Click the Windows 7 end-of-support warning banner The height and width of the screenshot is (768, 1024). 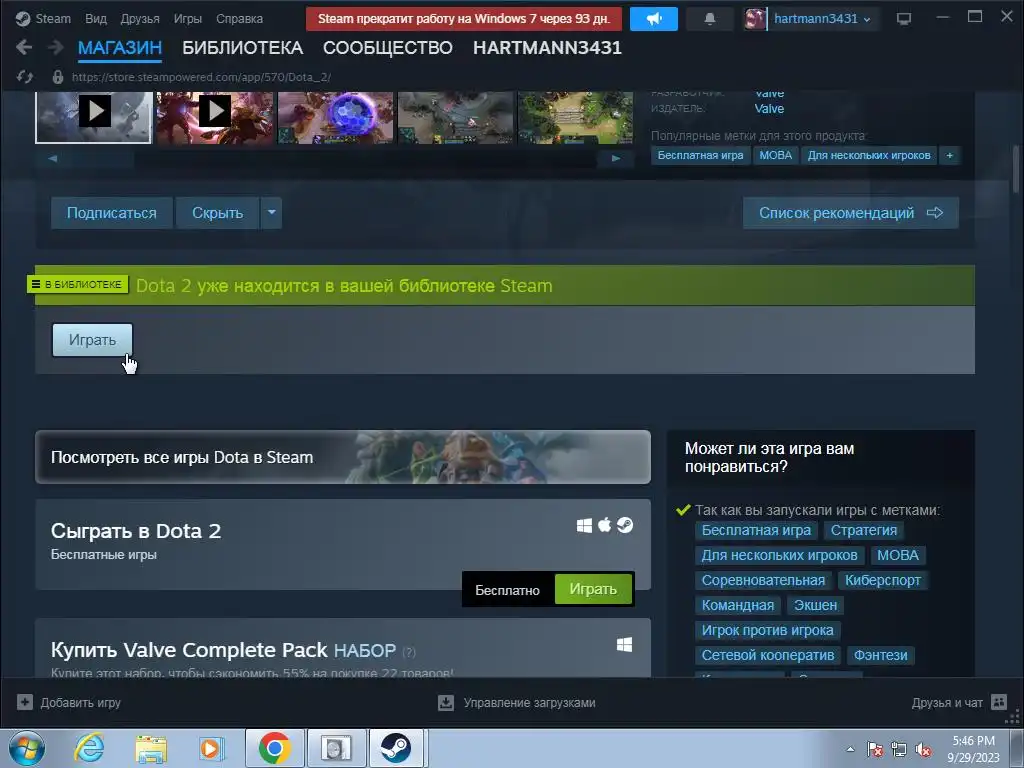pyautogui.click(x=464, y=19)
